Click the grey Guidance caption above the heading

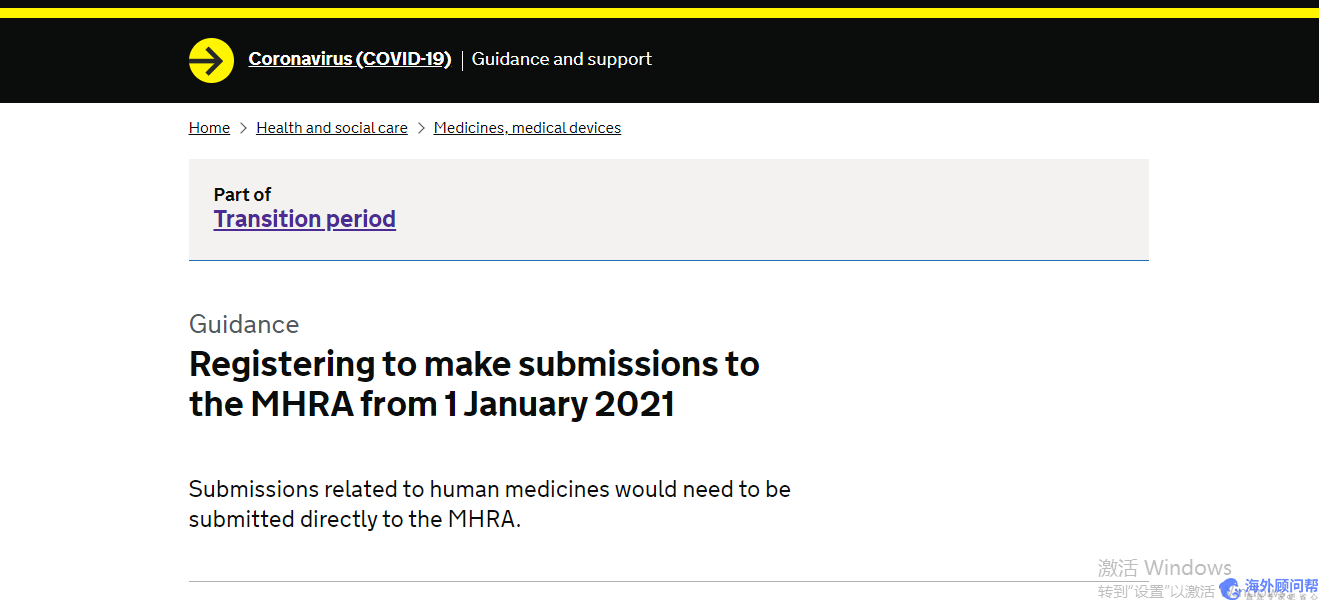(244, 324)
